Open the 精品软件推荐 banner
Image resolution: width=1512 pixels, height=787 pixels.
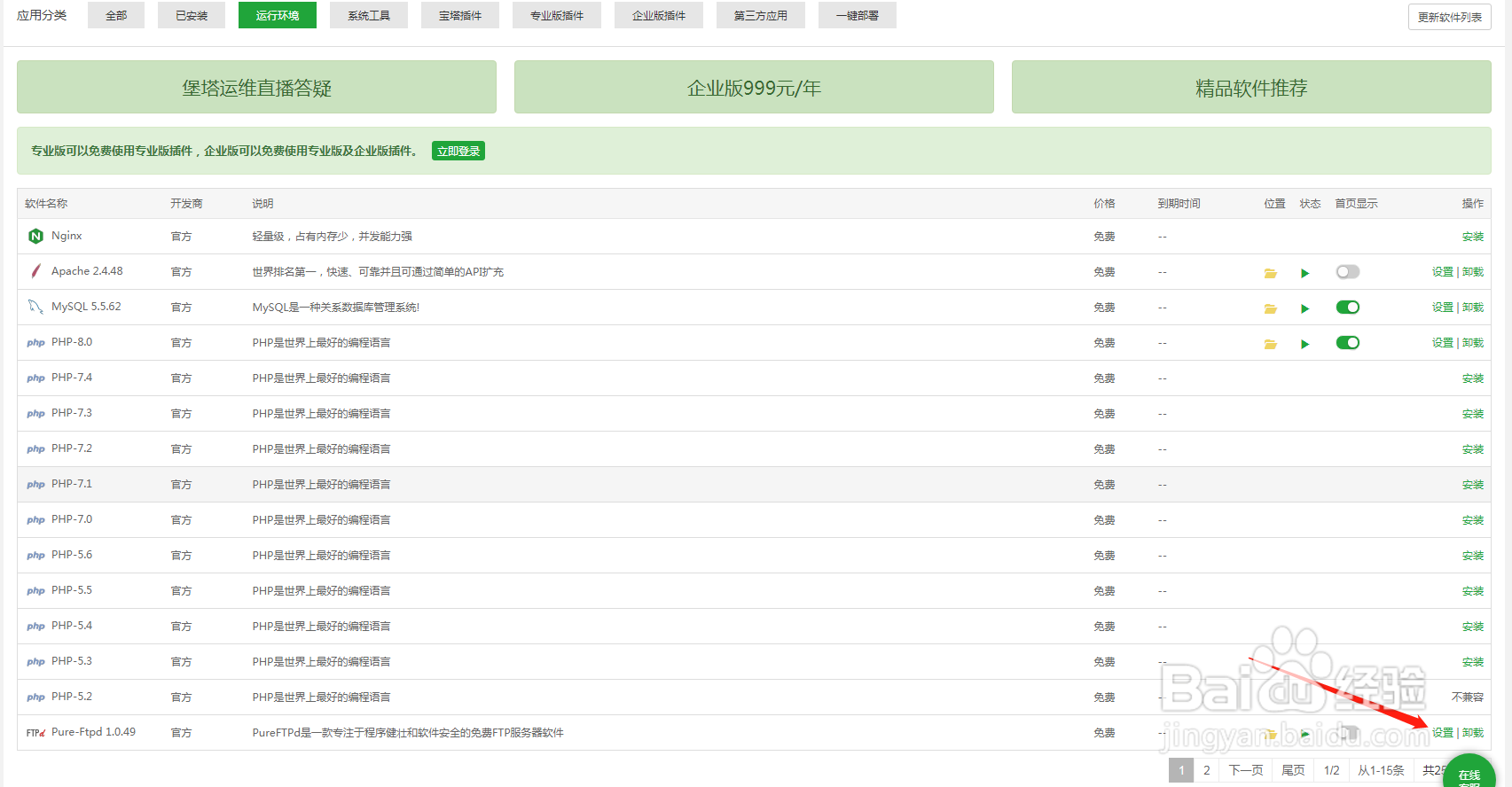pos(1251,87)
